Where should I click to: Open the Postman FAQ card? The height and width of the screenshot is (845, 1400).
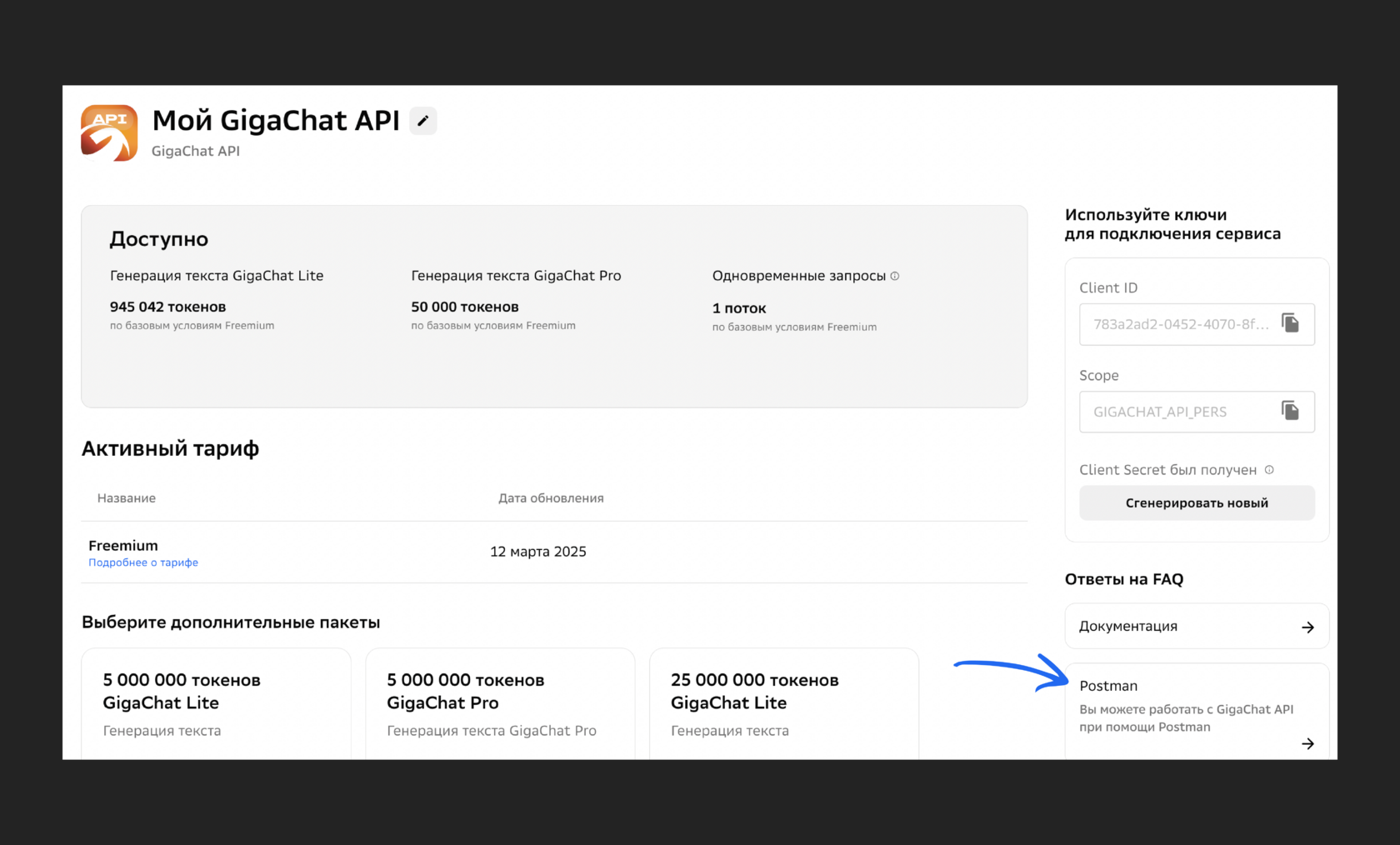coord(1197,712)
